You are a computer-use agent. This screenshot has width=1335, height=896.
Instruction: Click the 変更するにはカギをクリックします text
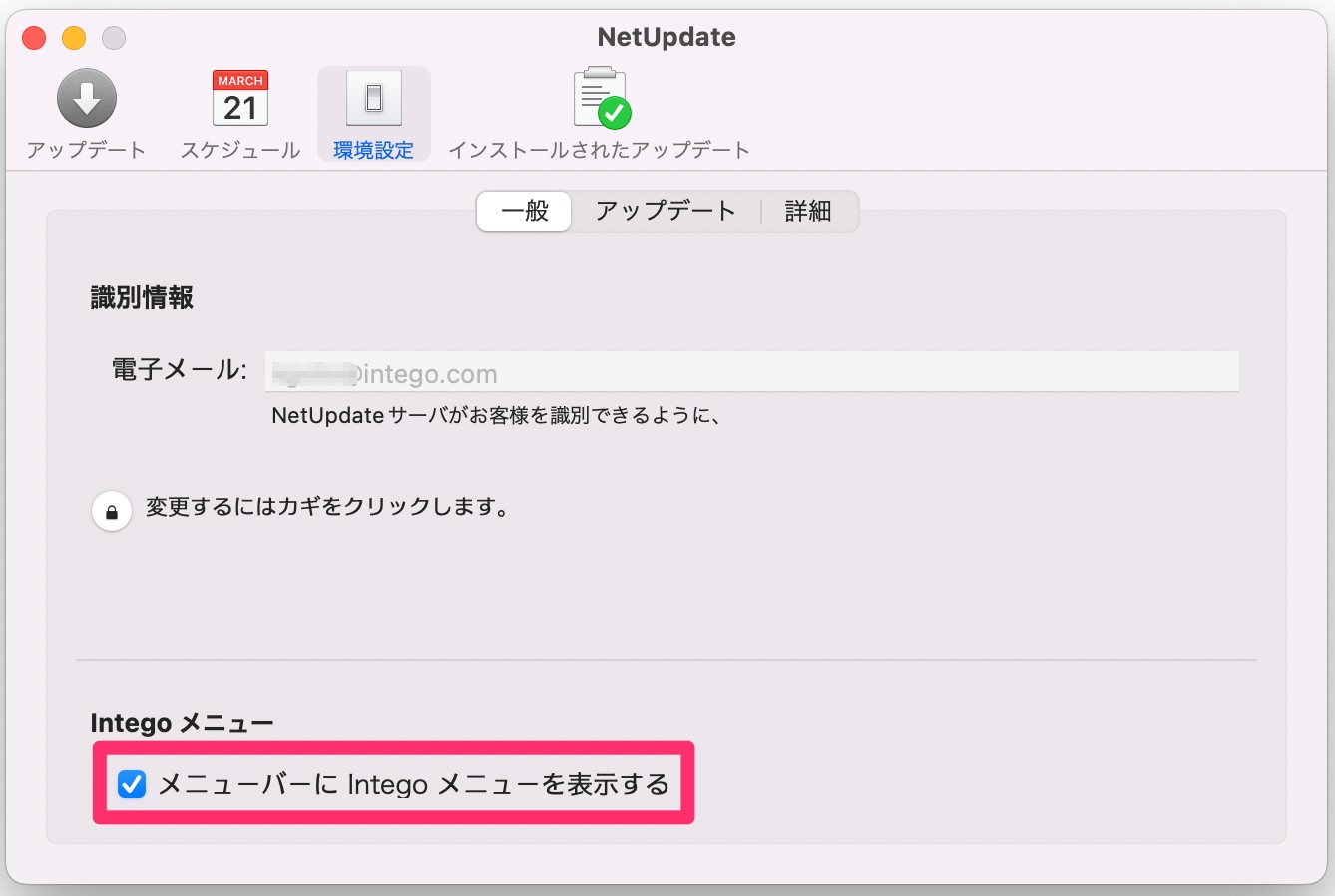click(x=328, y=507)
